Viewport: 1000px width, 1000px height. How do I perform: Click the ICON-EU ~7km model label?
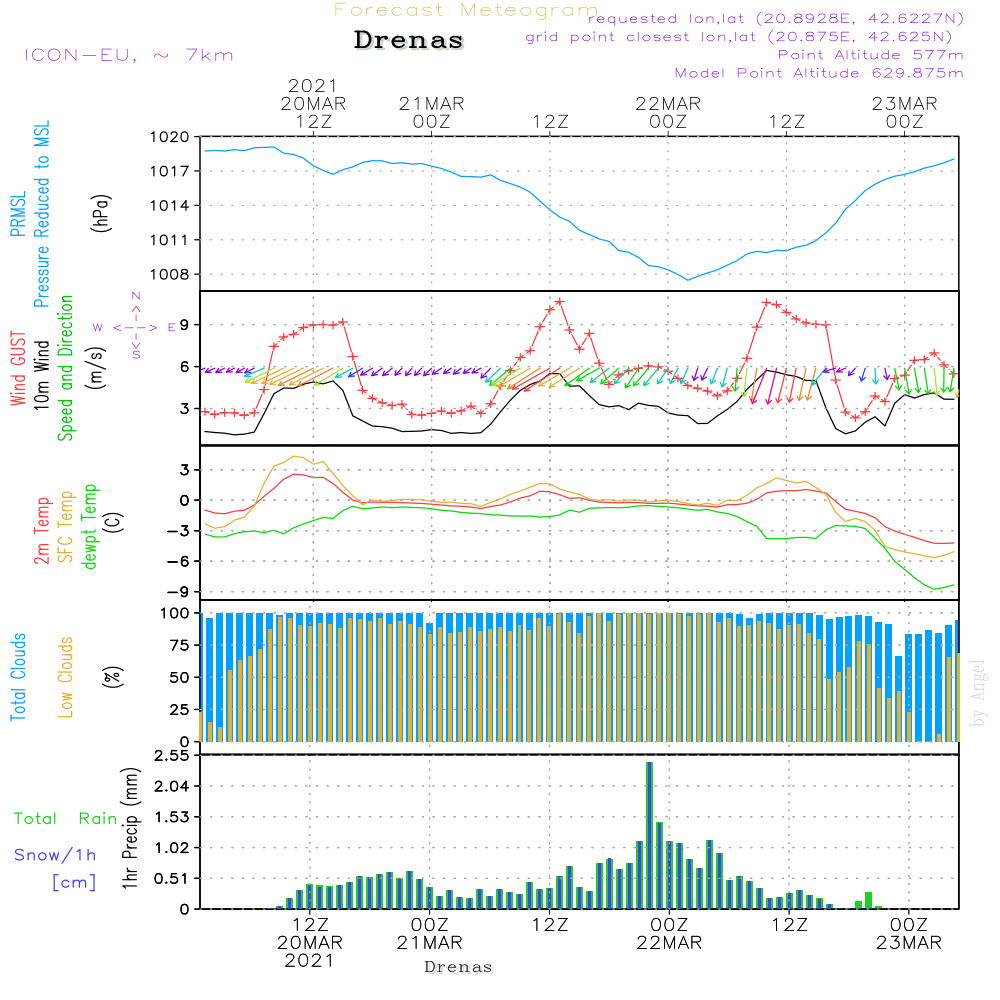click(128, 55)
